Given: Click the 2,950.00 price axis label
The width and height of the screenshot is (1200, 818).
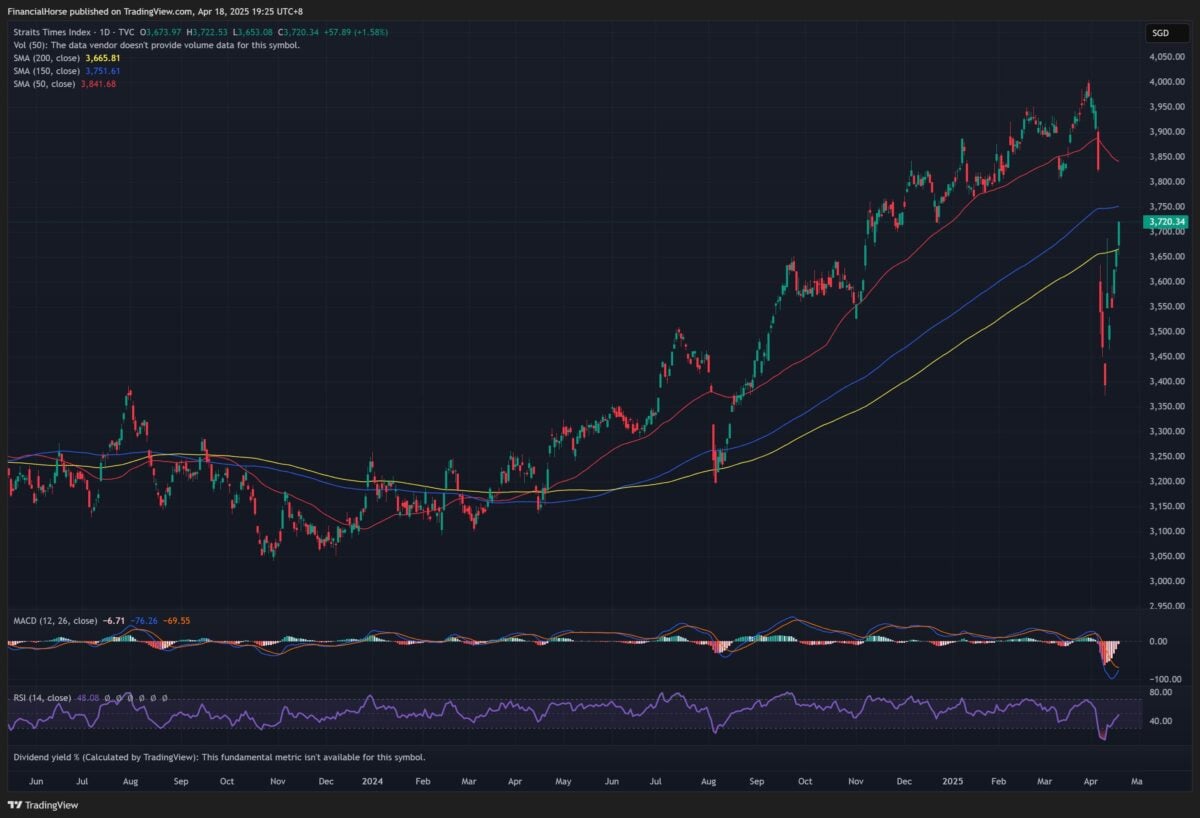Looking at the screenshot, I should coord(1167,606).
